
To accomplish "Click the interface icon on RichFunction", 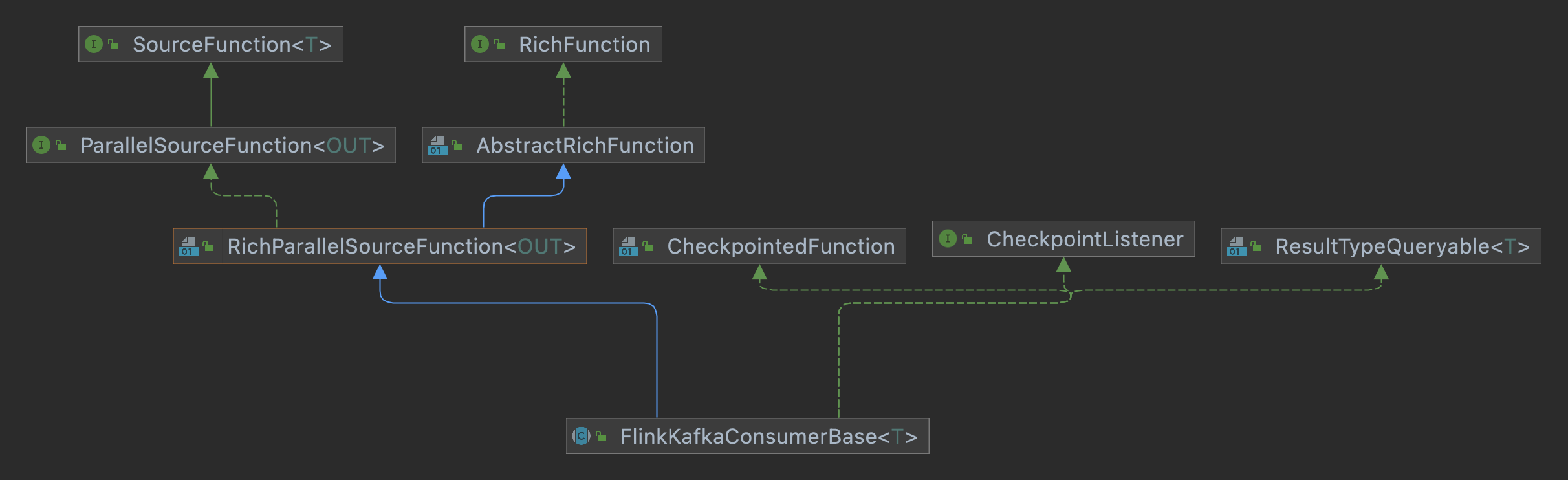I will (x=480, y=44).
